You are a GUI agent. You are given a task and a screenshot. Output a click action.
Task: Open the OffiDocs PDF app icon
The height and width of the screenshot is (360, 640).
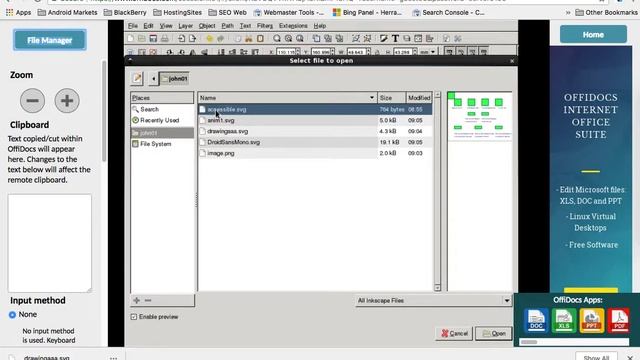click(619, 320)
